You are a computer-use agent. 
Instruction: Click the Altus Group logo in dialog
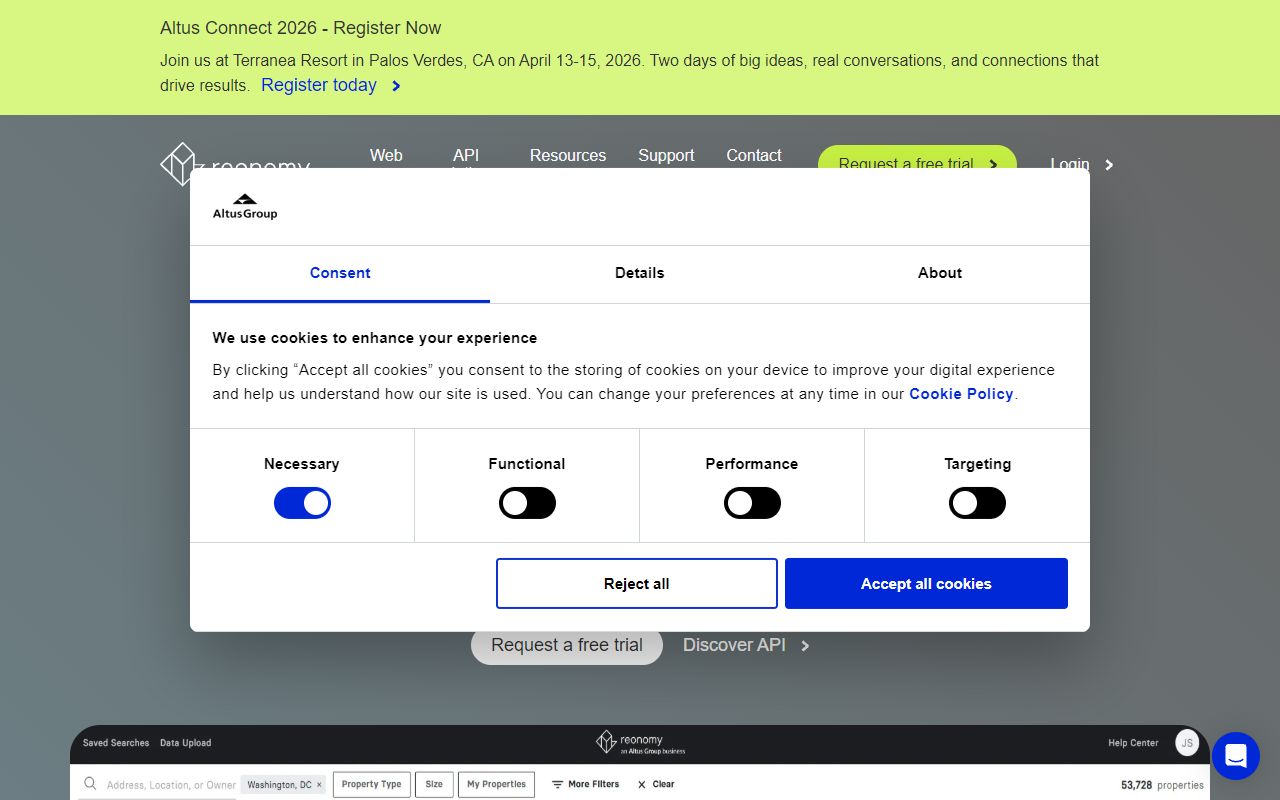tap(245, 207)
